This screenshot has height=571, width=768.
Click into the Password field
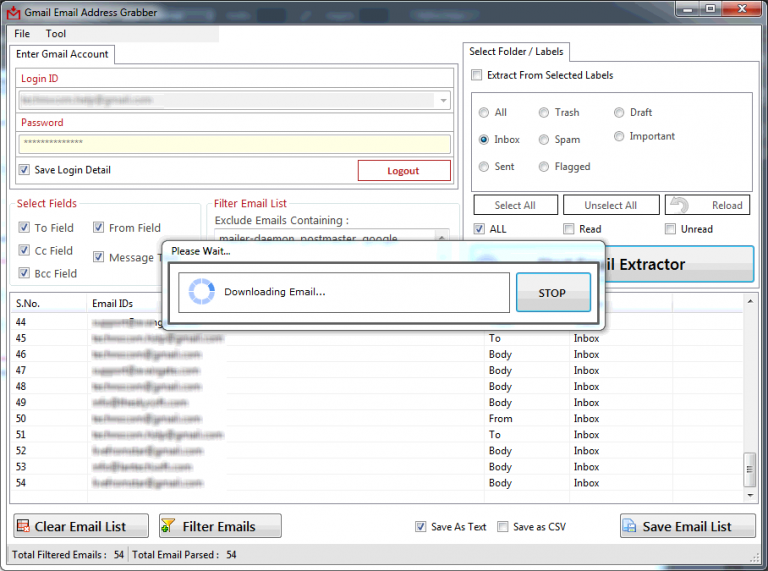(235, 144)
